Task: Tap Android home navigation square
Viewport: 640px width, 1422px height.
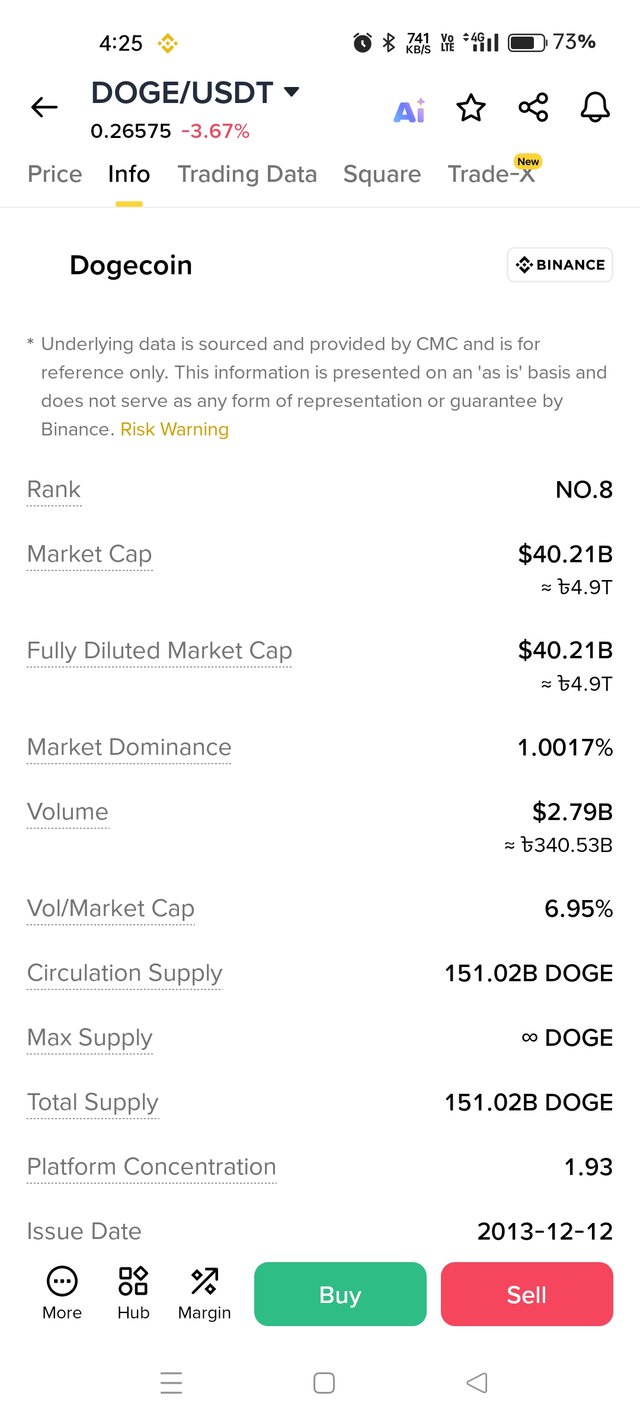Action: (324, 1383)
